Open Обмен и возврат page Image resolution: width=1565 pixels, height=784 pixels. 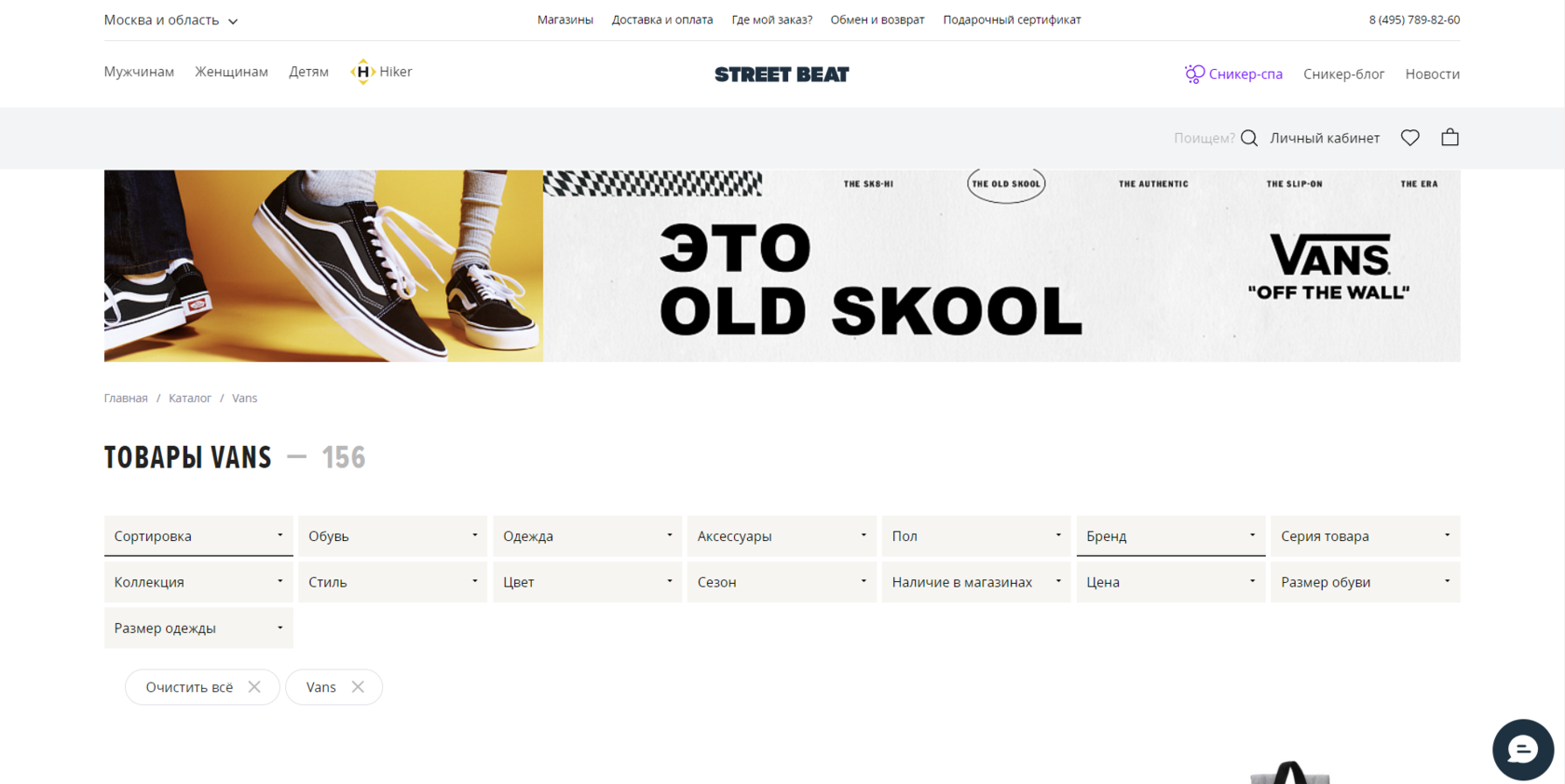pyautogui.click(x=878, y=20)
